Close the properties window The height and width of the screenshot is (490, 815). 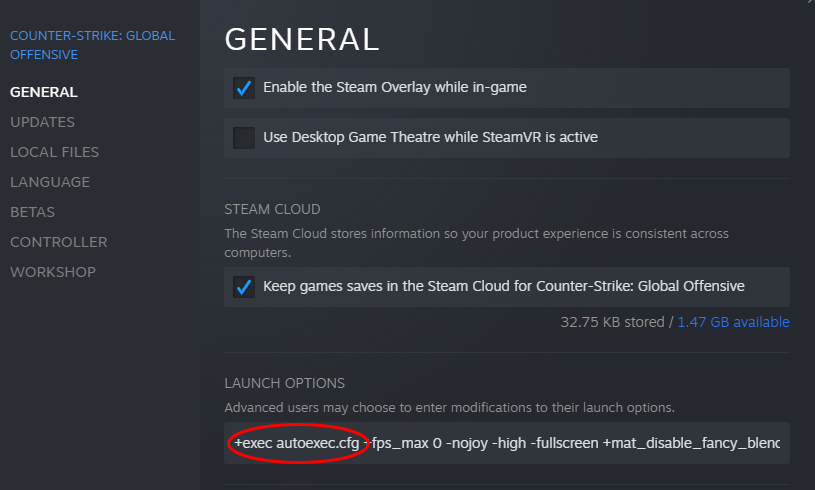click(809, 3)
